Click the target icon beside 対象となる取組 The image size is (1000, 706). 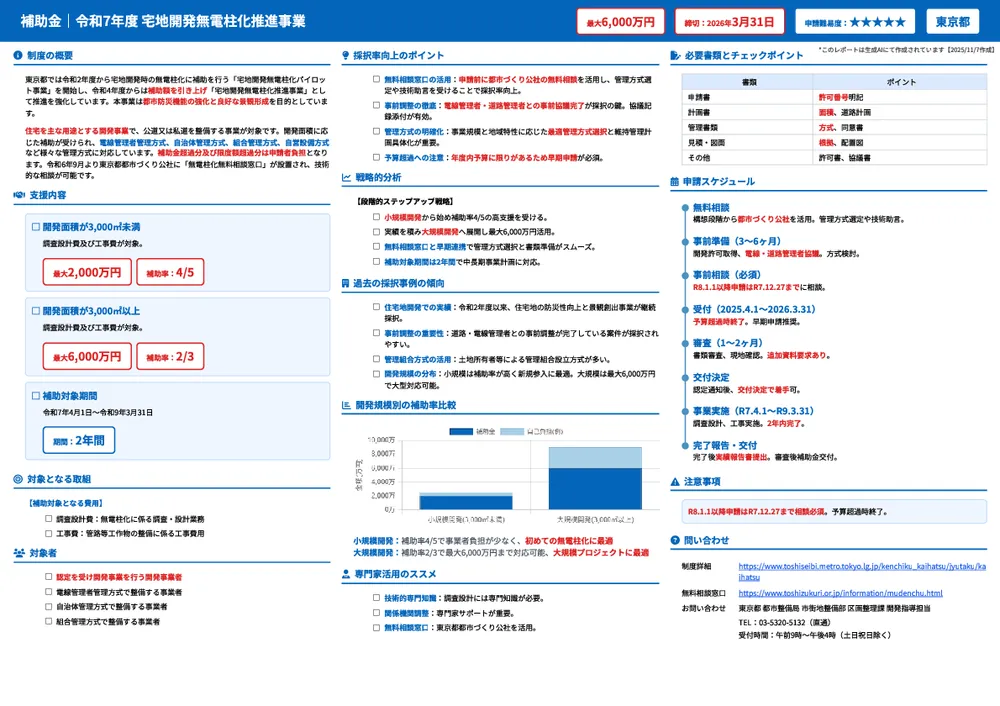(x=19, y=479)
